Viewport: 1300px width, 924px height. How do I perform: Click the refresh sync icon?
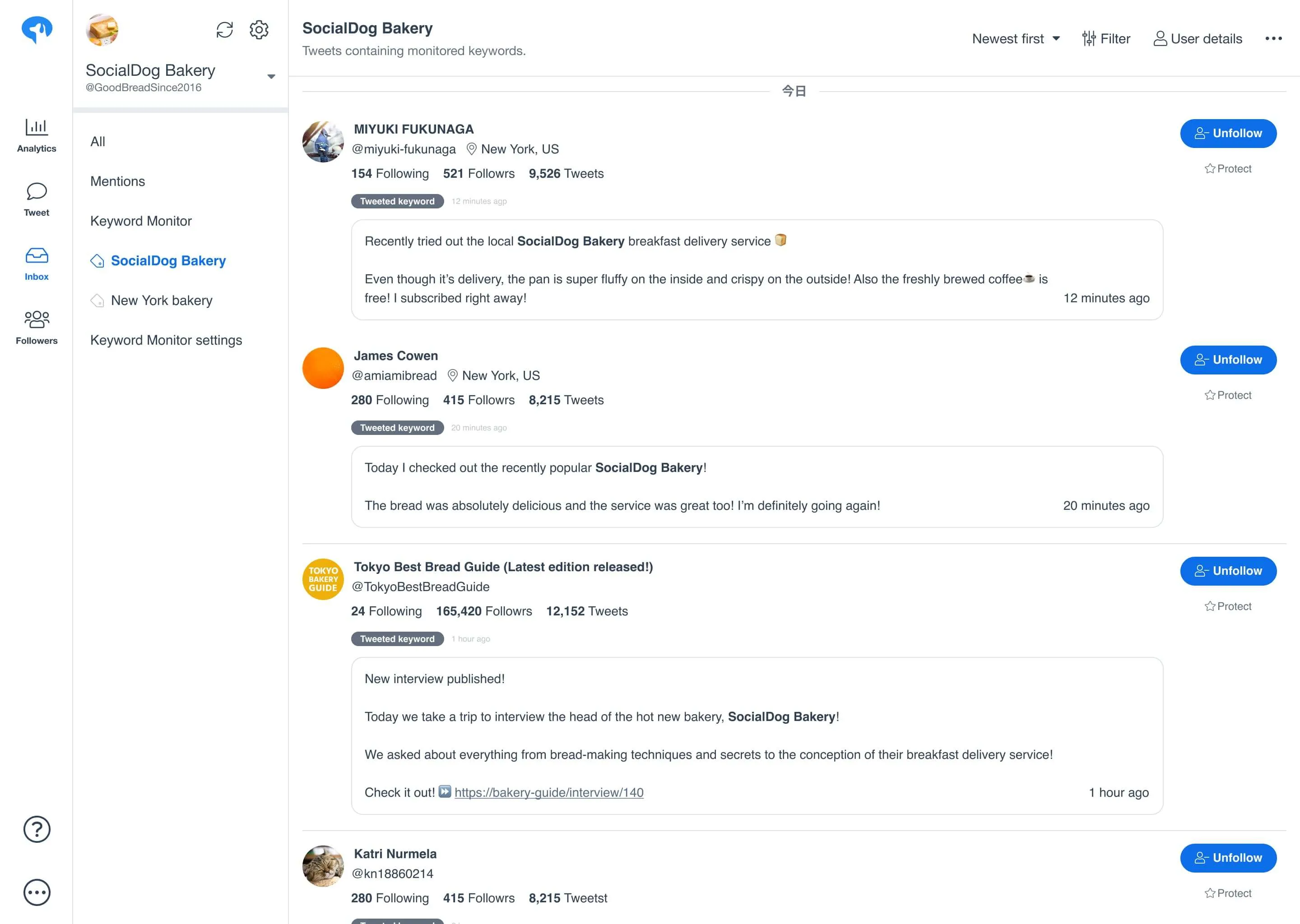[224, 30]
